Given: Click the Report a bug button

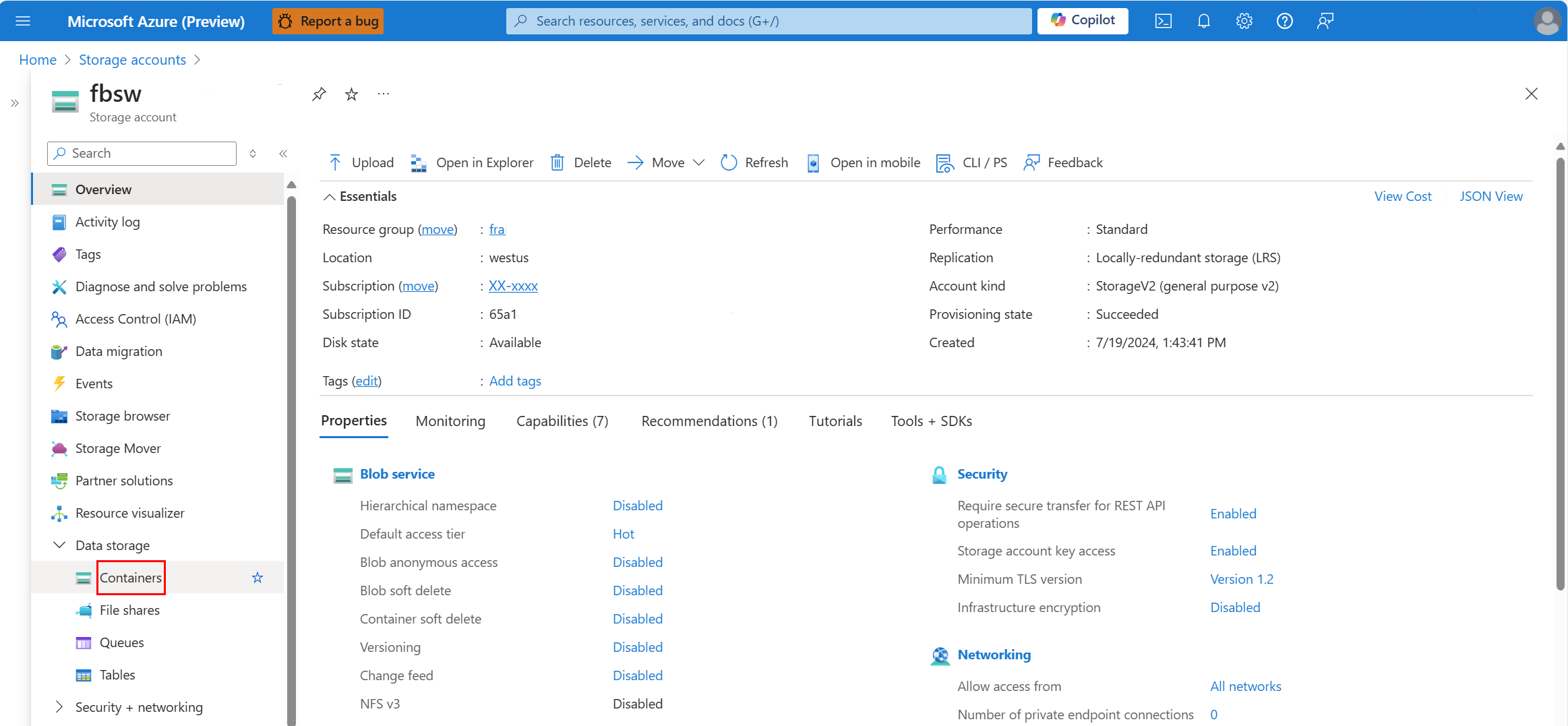Looking at the screenshot, I should [x=328, y=21].
